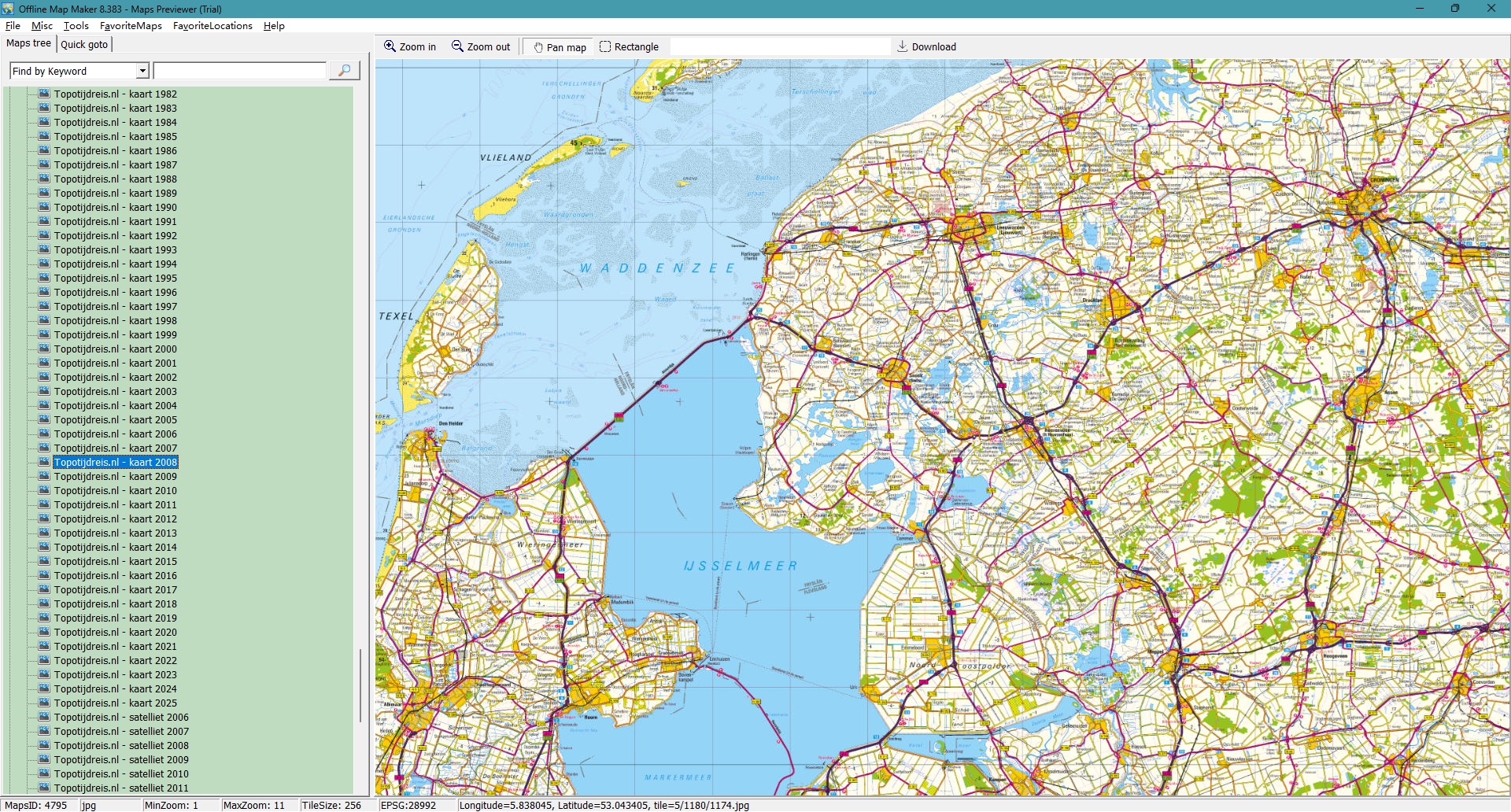Select the Pan map hand tool

pyautogui.click(x=538, y=47)
